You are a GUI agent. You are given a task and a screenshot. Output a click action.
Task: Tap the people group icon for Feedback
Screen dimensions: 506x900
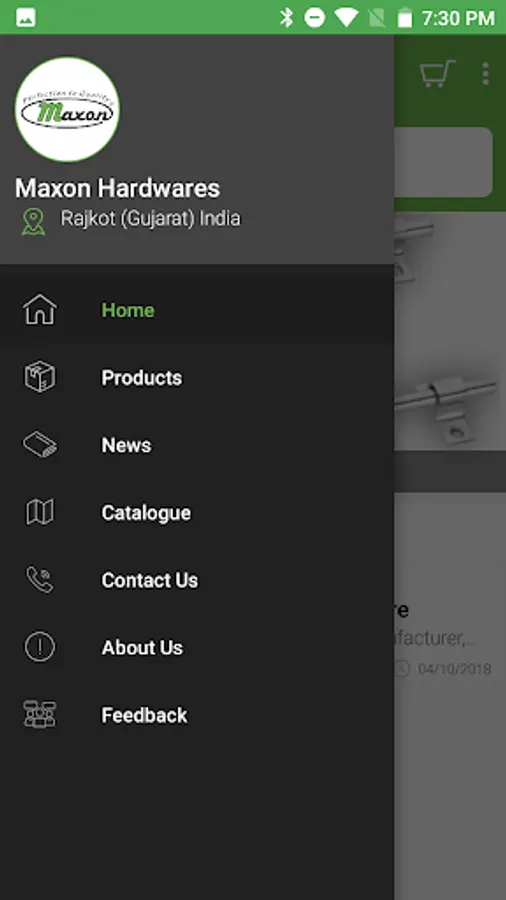(40, 715)
